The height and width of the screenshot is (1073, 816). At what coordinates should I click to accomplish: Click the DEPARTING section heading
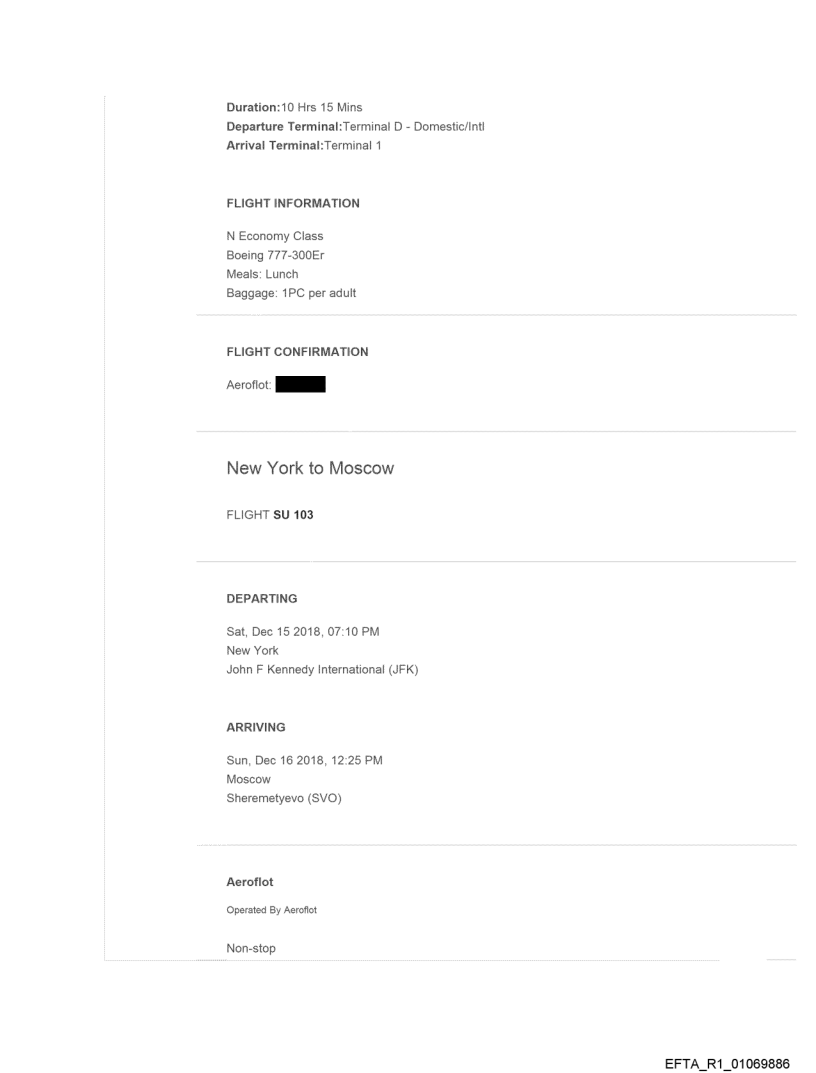pos(262,598)
